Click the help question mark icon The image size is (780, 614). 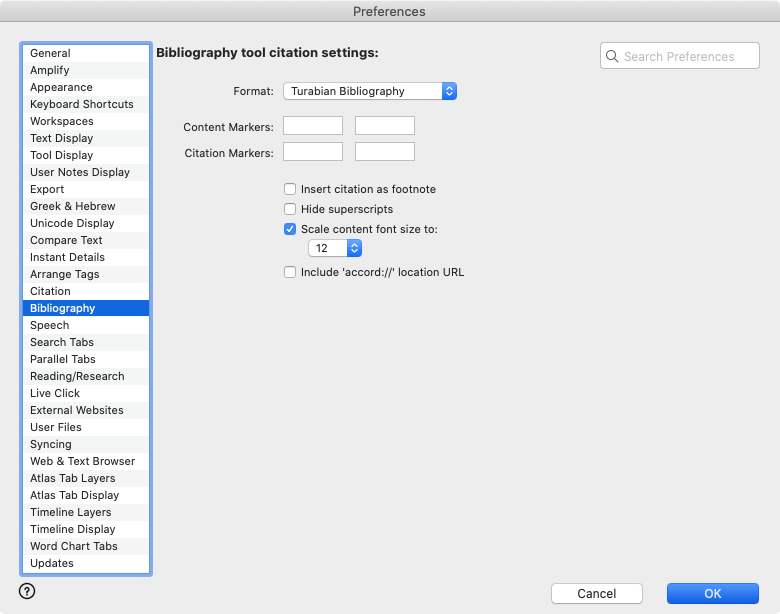(x=27, y=591)
